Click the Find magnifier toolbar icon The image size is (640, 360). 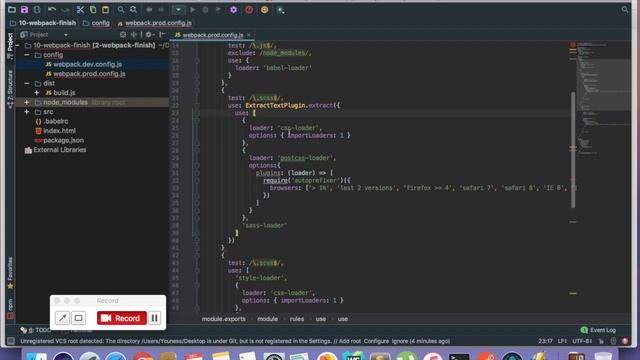[121, 10]
